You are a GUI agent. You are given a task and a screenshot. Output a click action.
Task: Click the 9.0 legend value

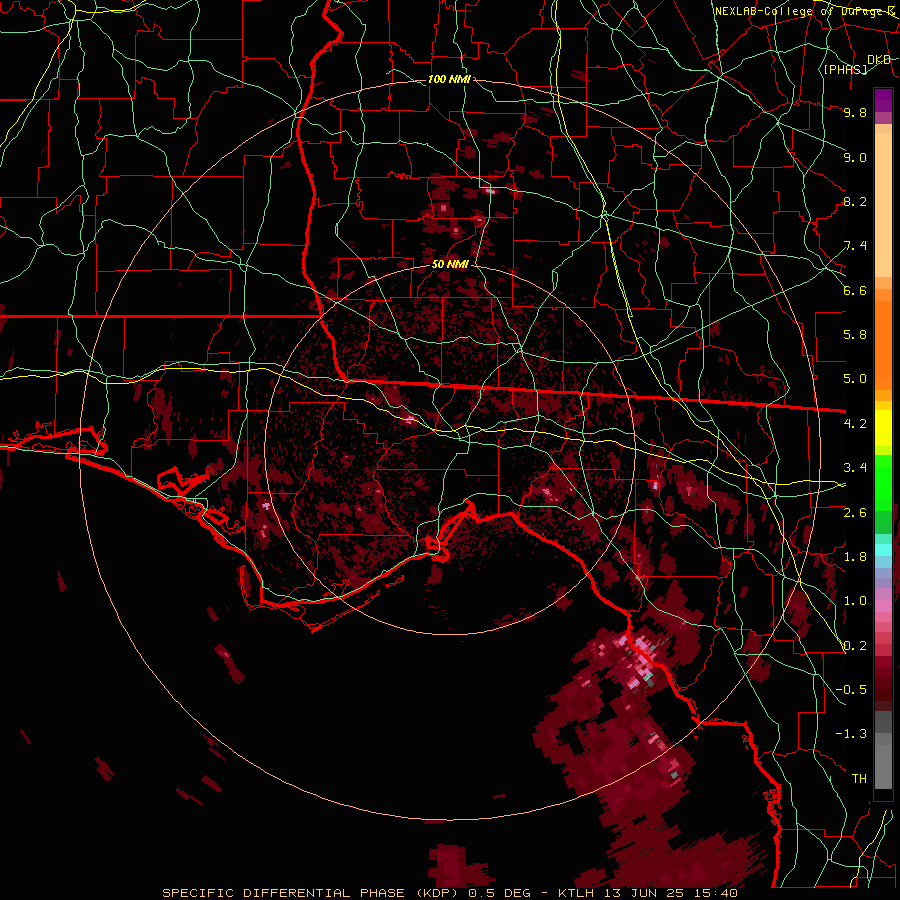point(855,157)
